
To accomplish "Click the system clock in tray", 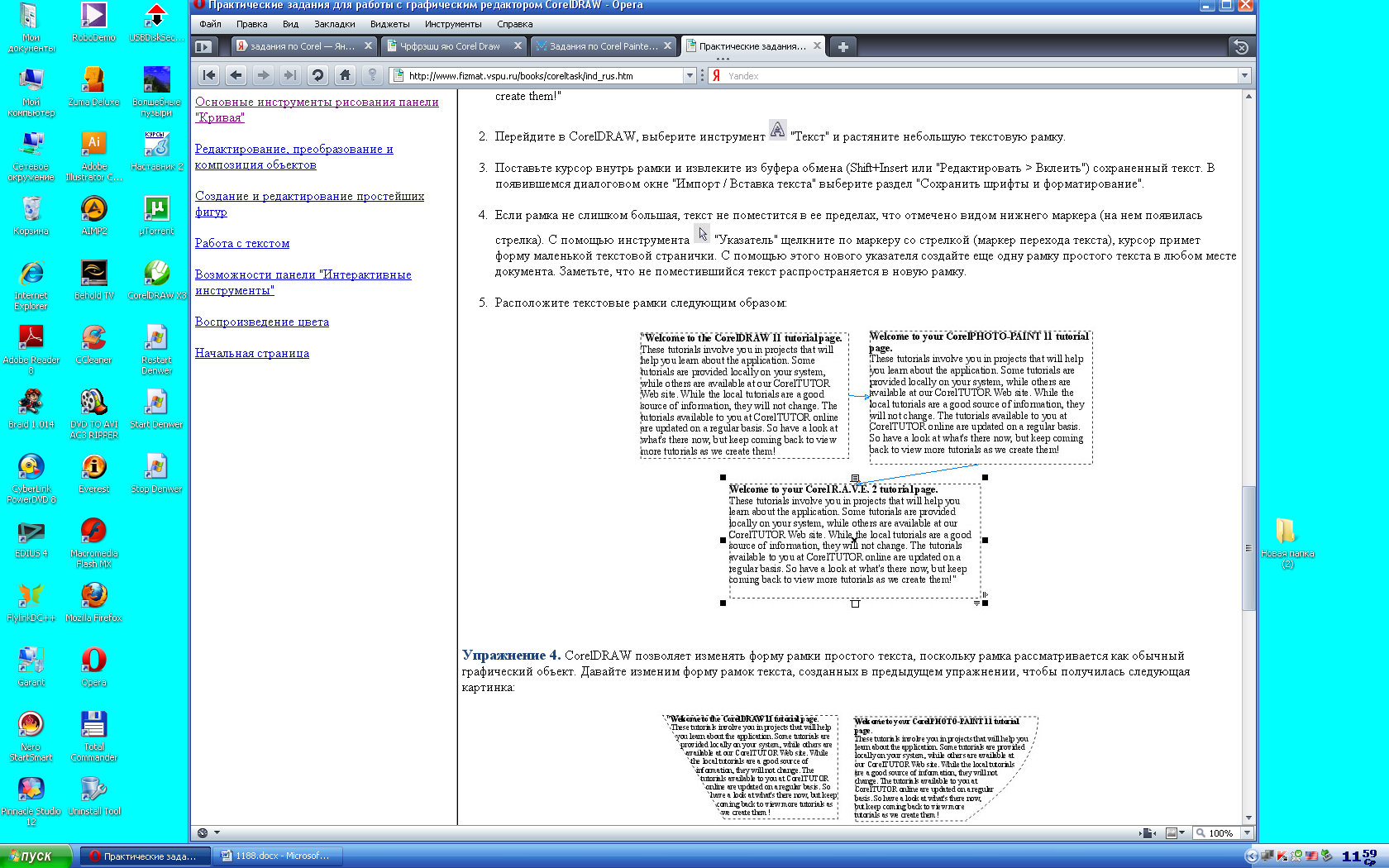I will pyautogui.click(x=1359, y=856).
